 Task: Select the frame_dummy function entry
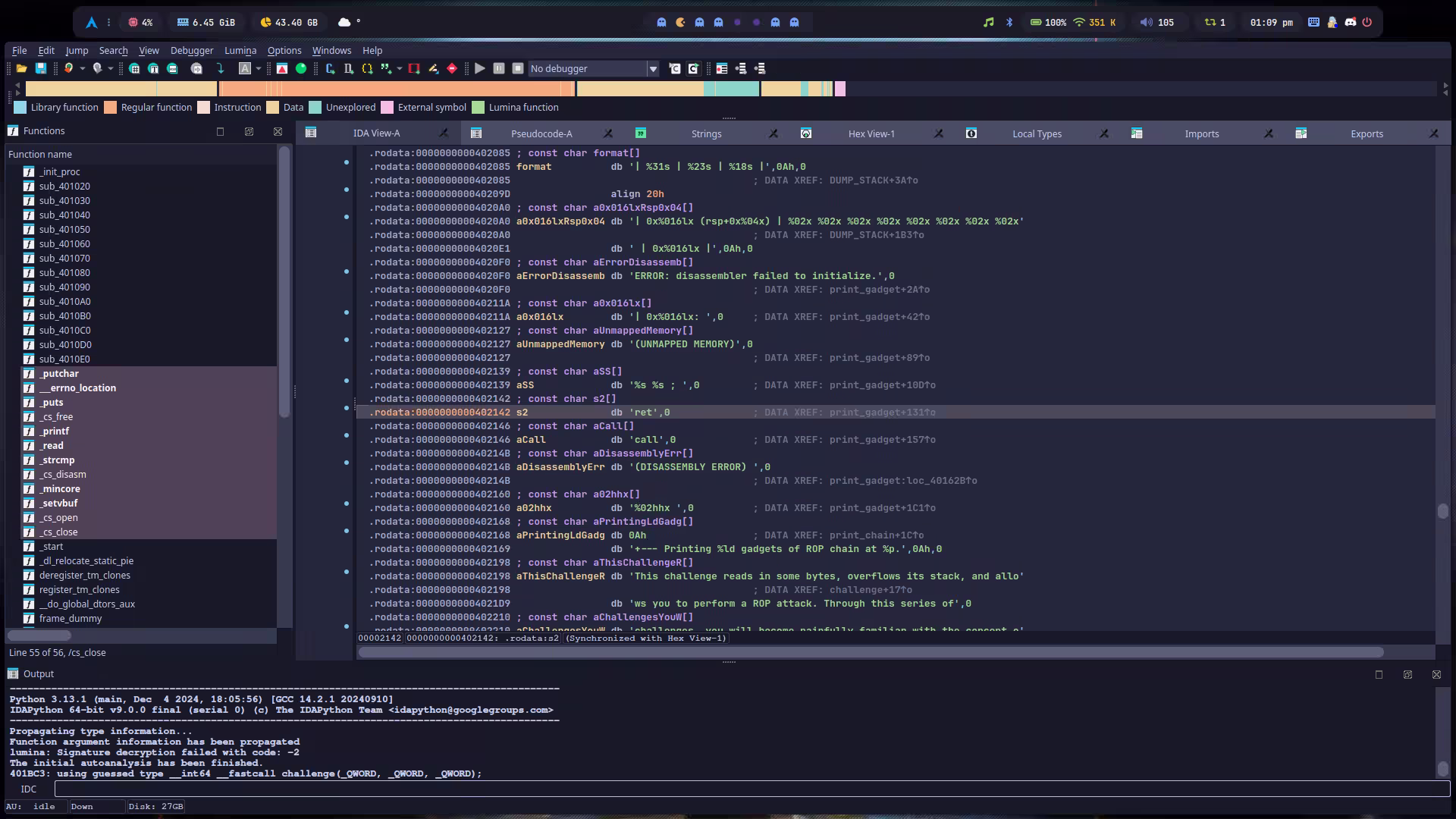(x=70, y=618)
